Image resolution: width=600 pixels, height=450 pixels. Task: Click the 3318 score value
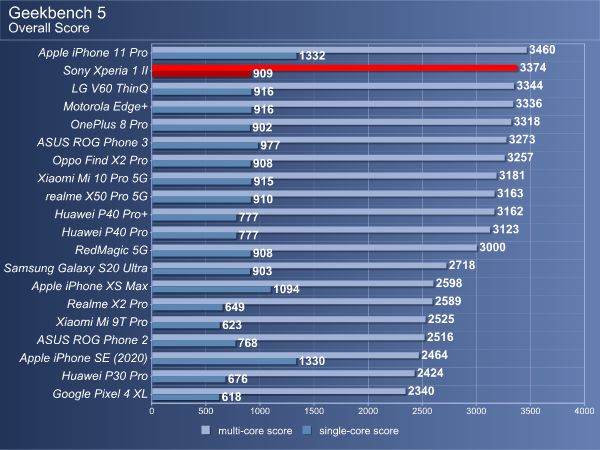point(527,122)
